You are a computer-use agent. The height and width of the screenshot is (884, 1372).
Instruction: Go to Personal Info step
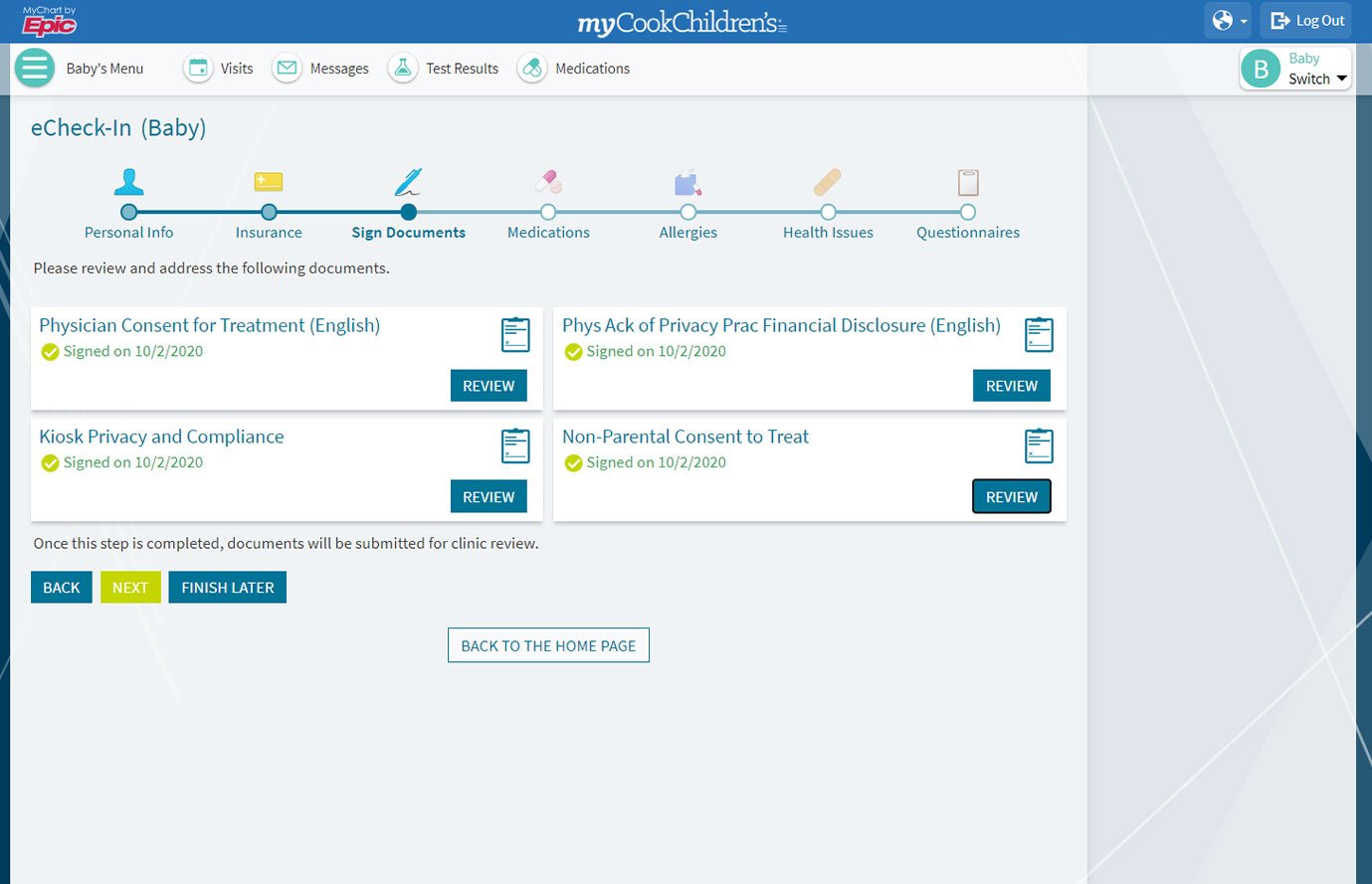(128, 212)
